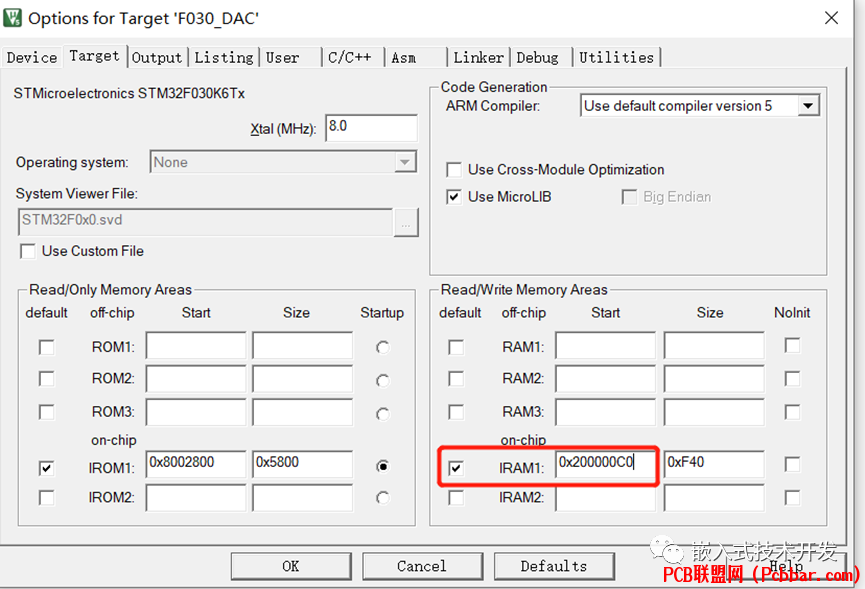
Task: Check the ROM3 default checkbox
Action: click(46, 412)
